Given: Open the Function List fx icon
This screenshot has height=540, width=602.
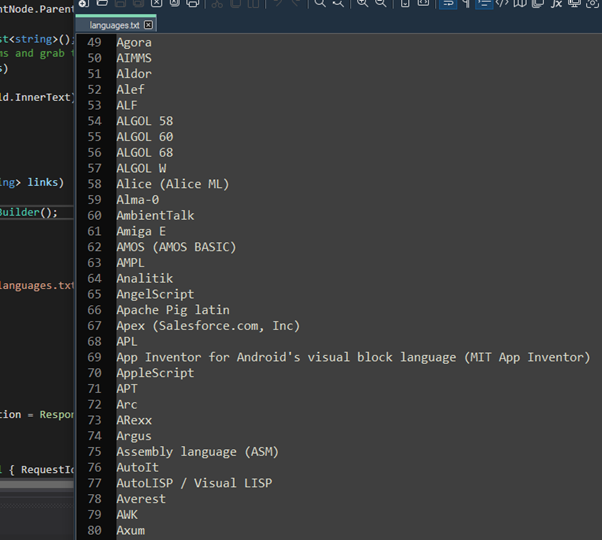Looking at the screenshot, I should click(556, 3).
